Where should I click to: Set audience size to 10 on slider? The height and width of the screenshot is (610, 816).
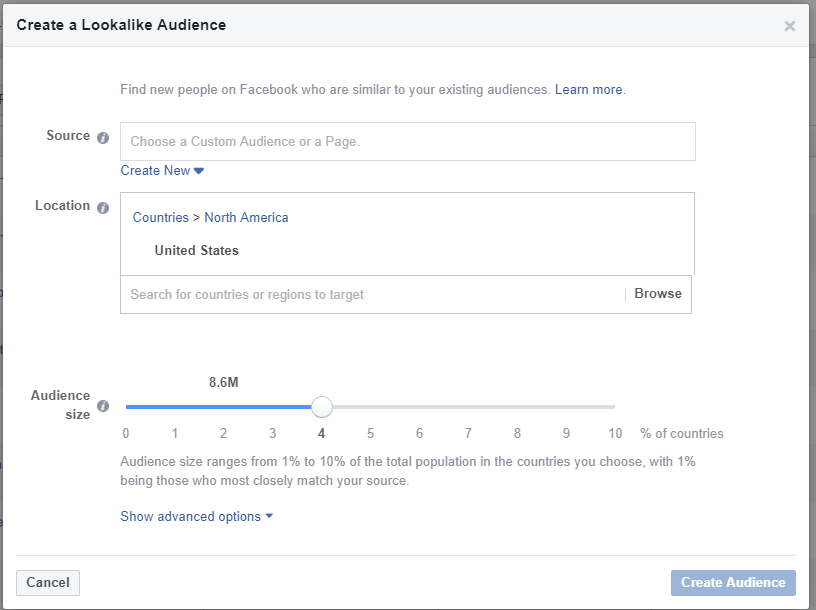614,407
